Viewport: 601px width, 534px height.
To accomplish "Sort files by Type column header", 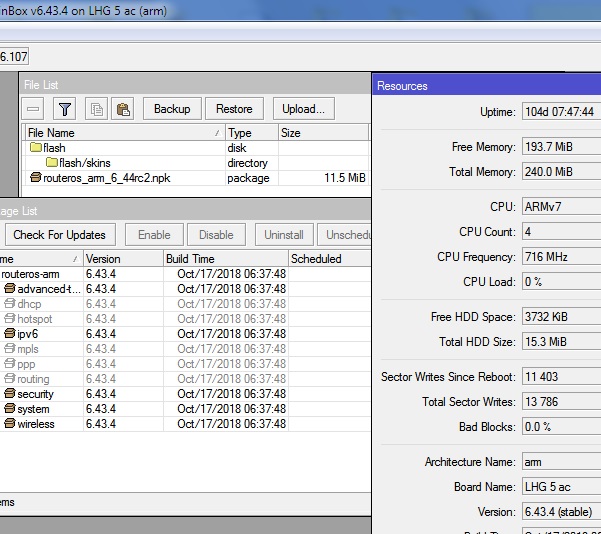I will (x=252, y=133).
